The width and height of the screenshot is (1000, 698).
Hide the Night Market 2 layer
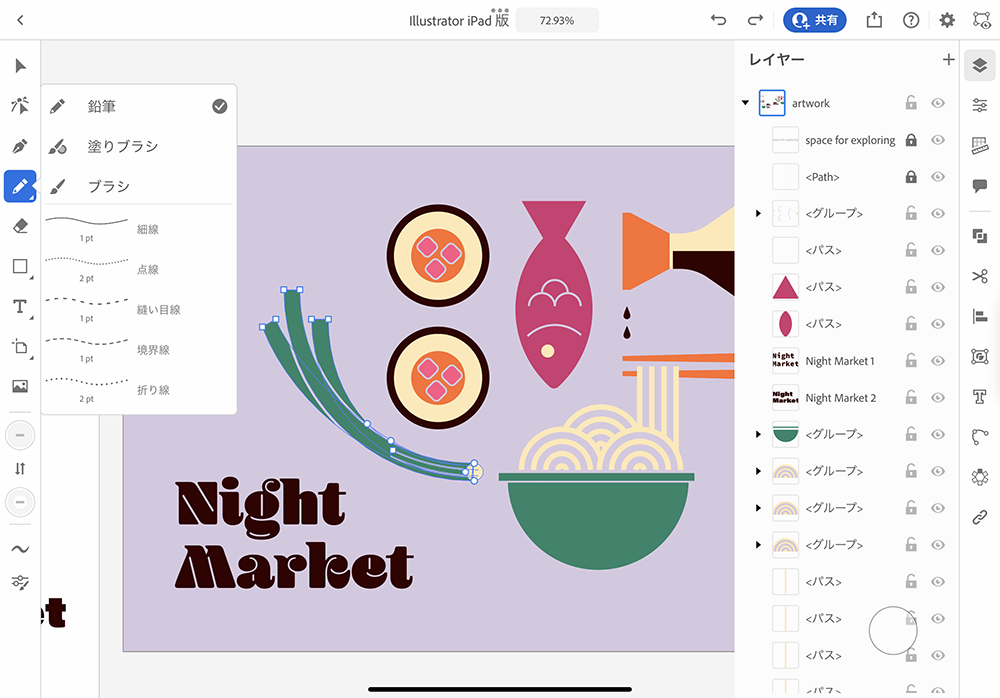938,398
